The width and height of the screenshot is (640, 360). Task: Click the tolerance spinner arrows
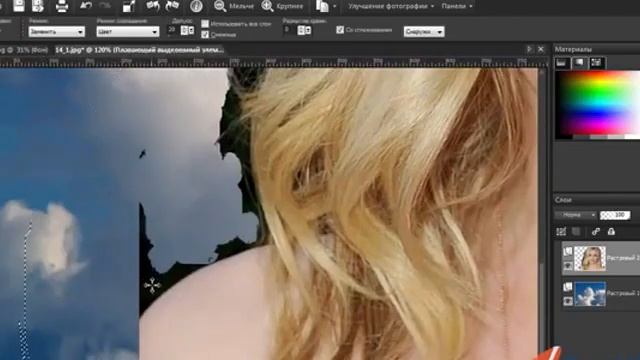(184, 30)
